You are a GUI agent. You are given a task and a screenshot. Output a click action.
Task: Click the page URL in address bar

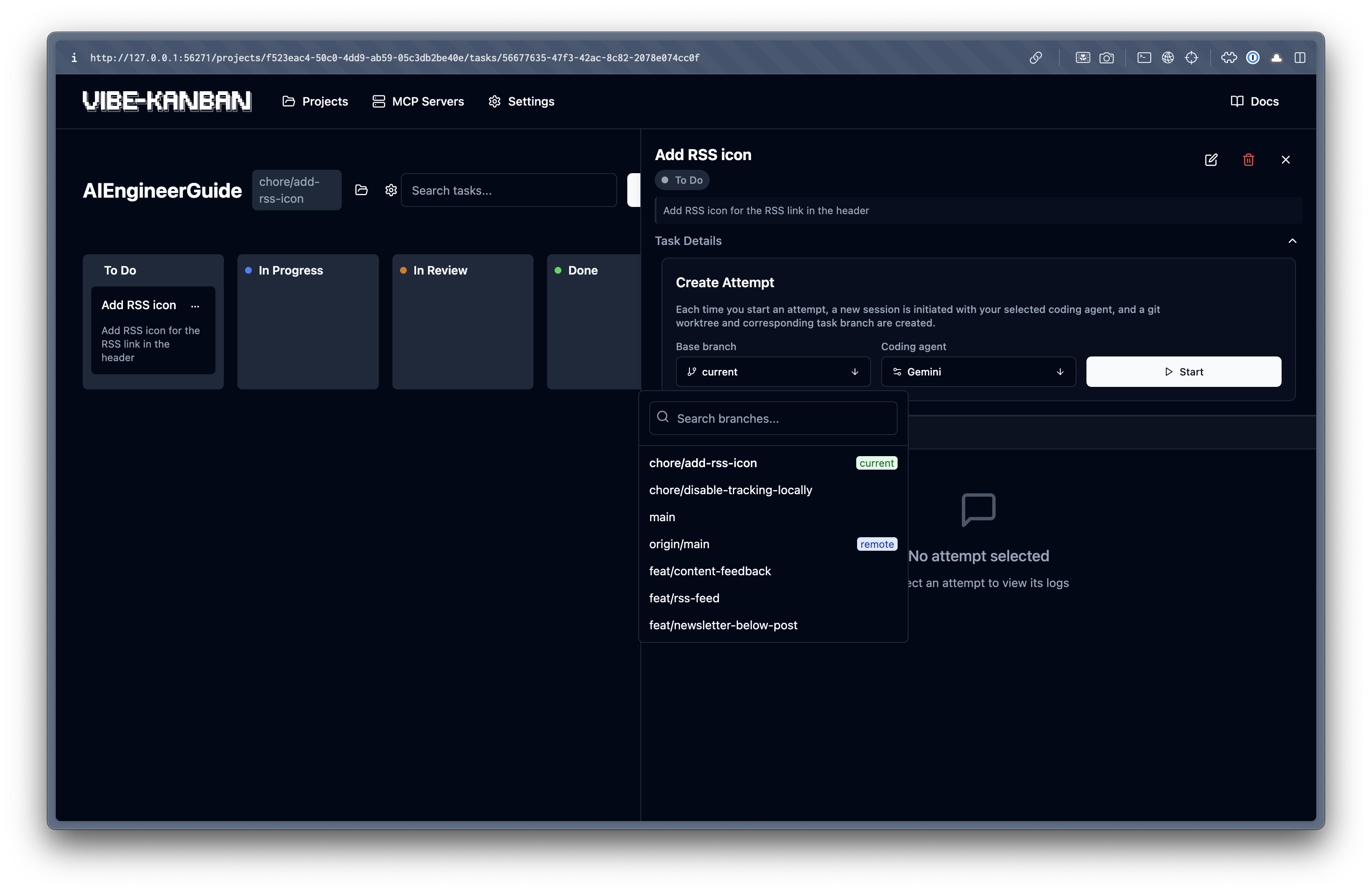395,57
